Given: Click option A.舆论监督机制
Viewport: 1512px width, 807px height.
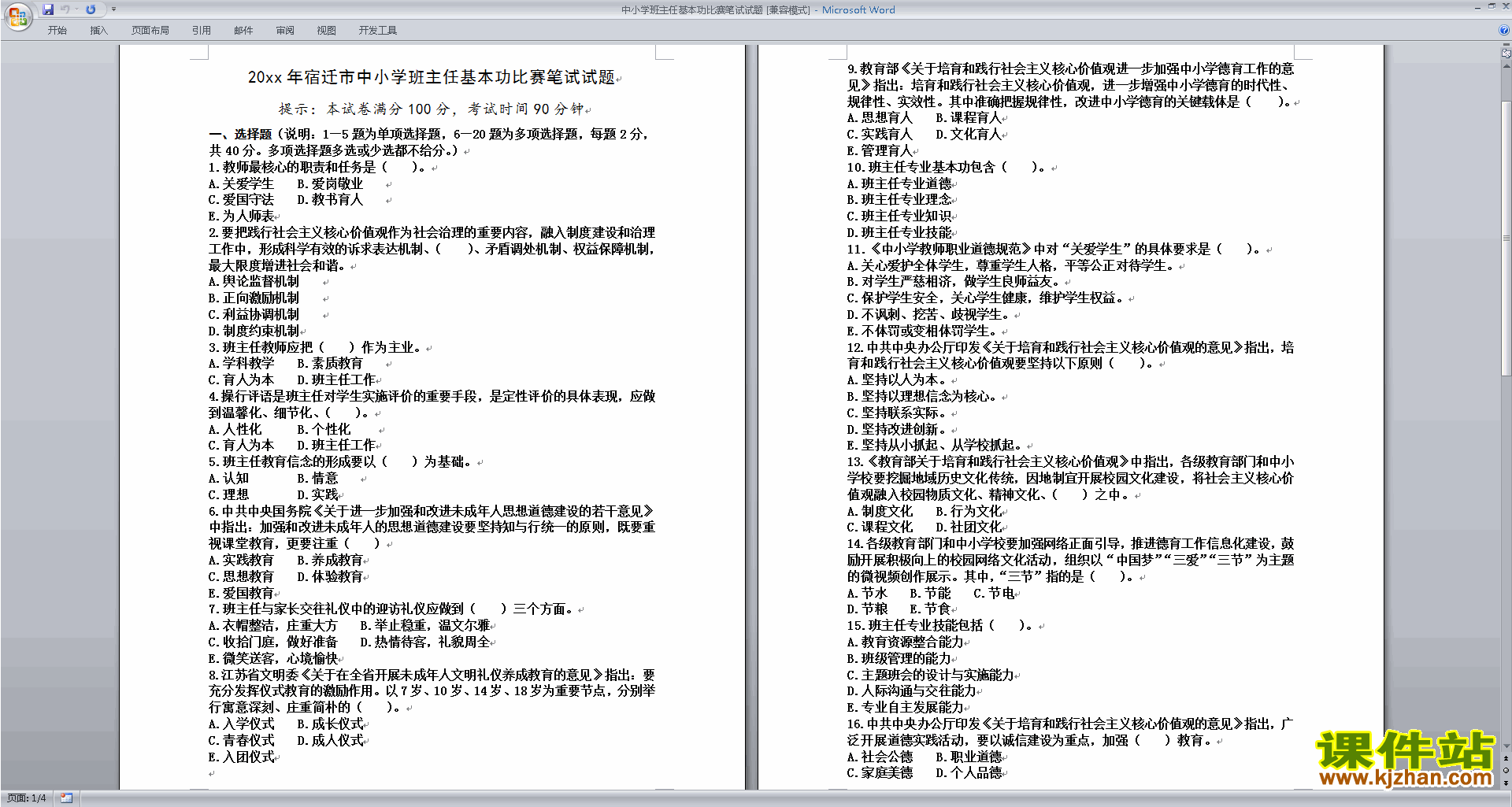Looking at the screenshot, I should pos(254,281).
